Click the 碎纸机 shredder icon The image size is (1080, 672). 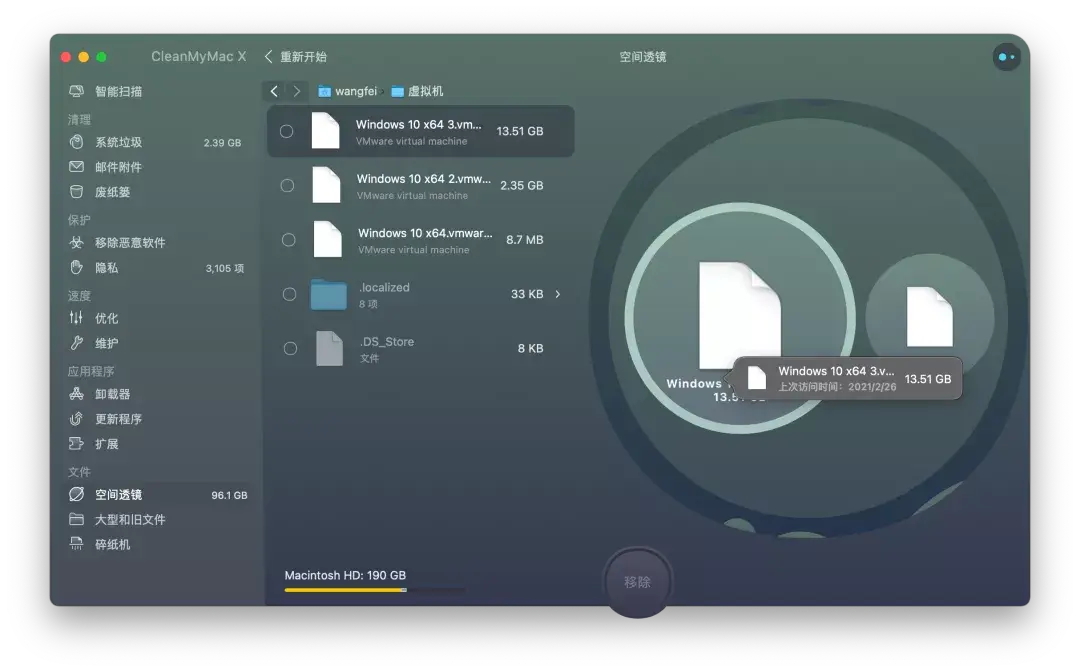tap(76, 544)
